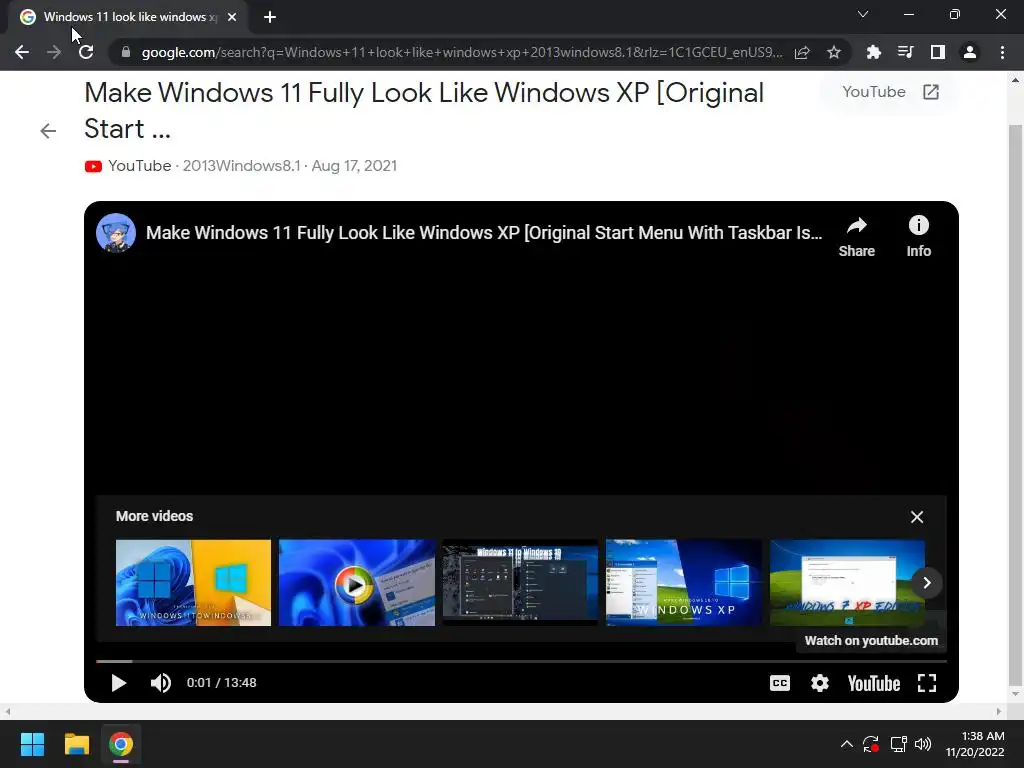Open the Chrome extensions puzzle icon

[873, 52]
